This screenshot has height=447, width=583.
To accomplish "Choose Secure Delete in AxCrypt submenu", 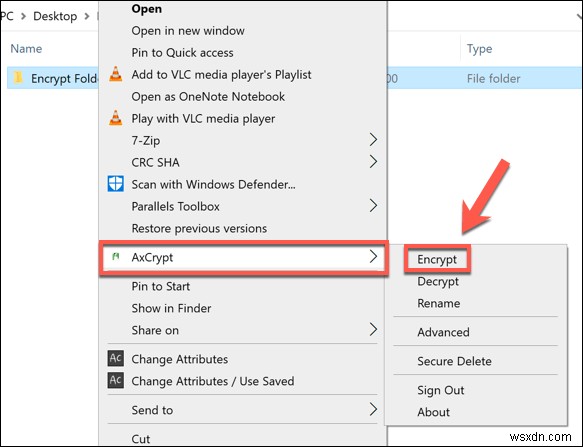I will click(x=454, y=361).
